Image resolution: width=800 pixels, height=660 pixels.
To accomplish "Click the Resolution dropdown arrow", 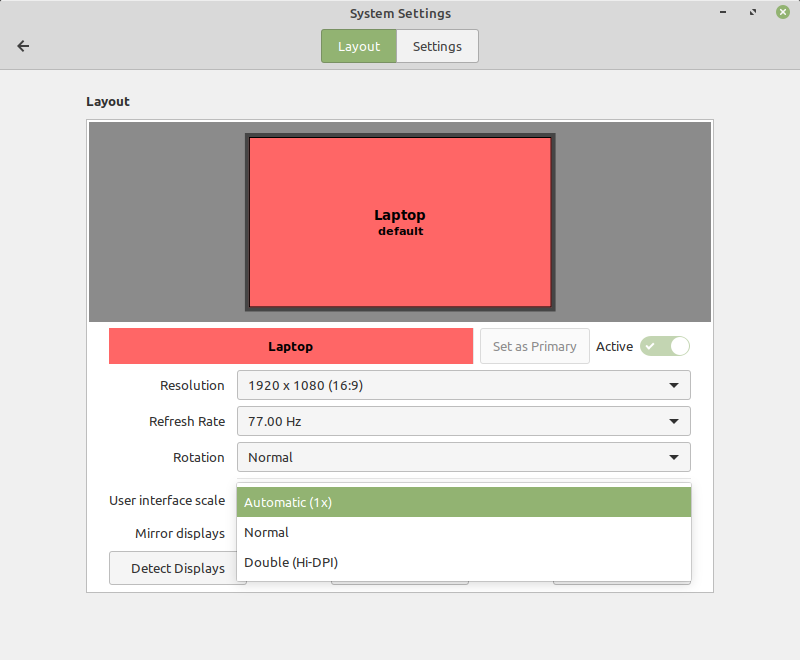I will [x=674, y=386].
